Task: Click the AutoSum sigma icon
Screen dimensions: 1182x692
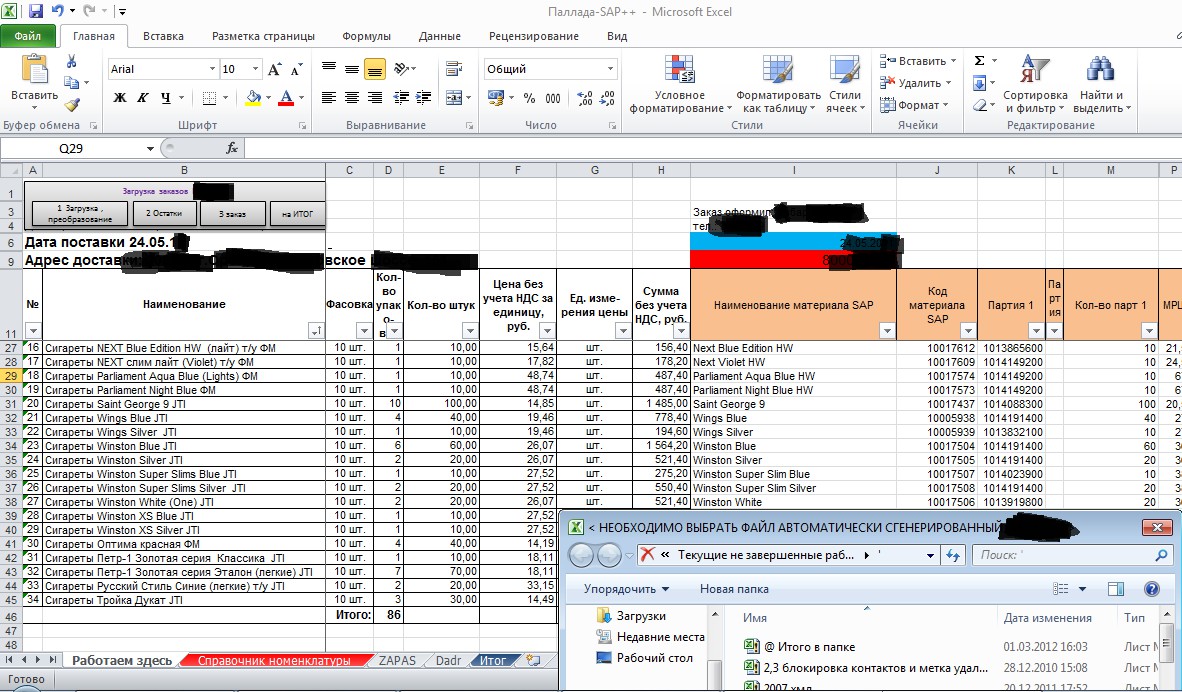Action: 979,61
